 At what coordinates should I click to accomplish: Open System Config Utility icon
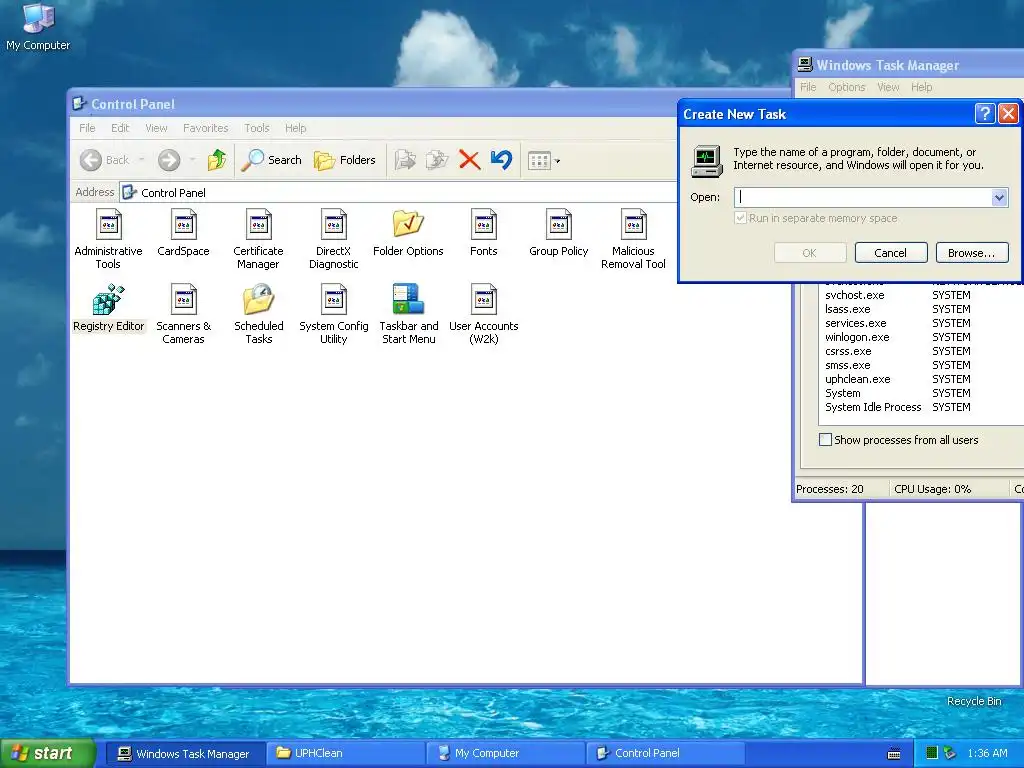pos(334,314)
